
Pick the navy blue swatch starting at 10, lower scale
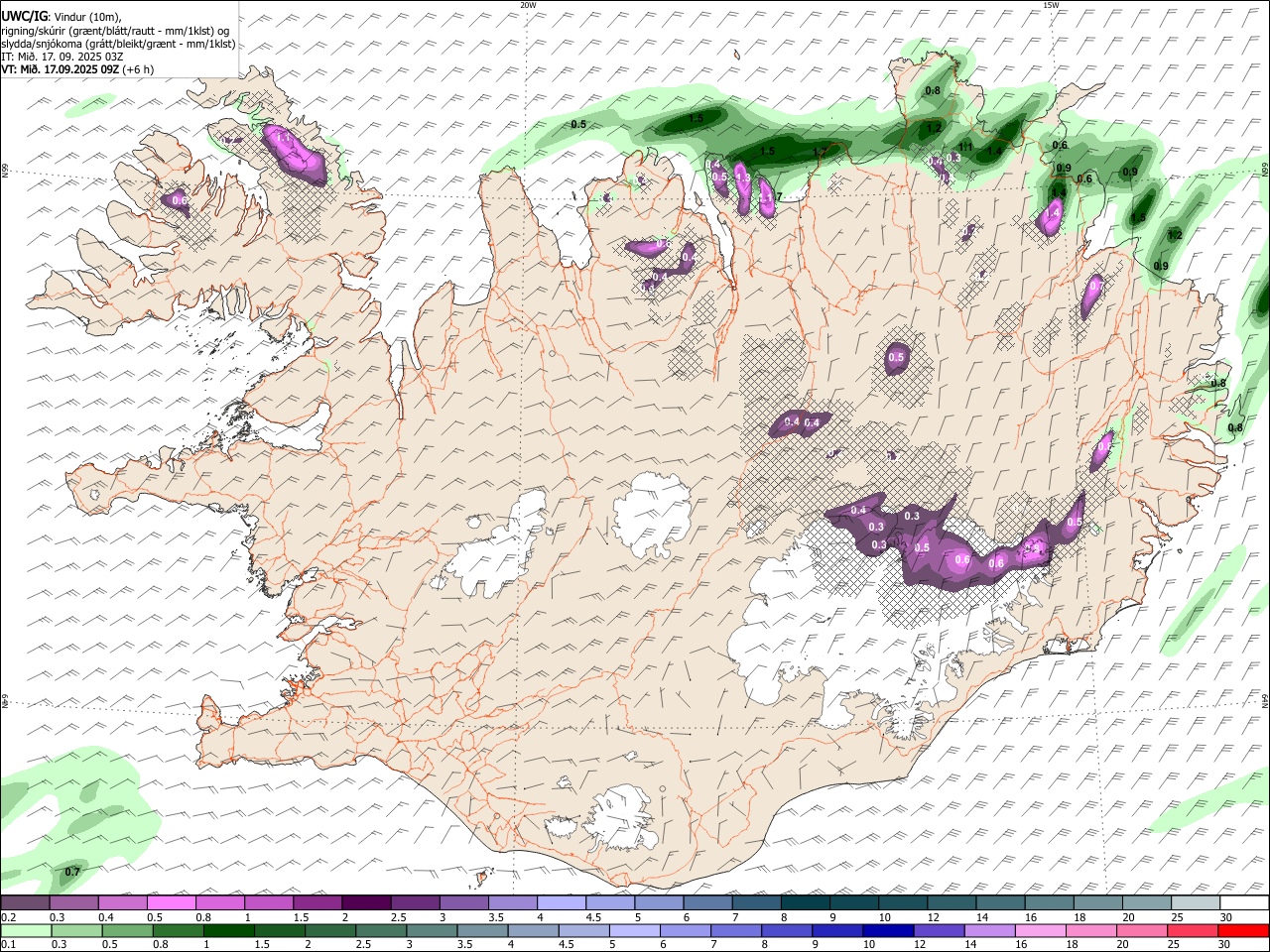click(x=886, y=931)
